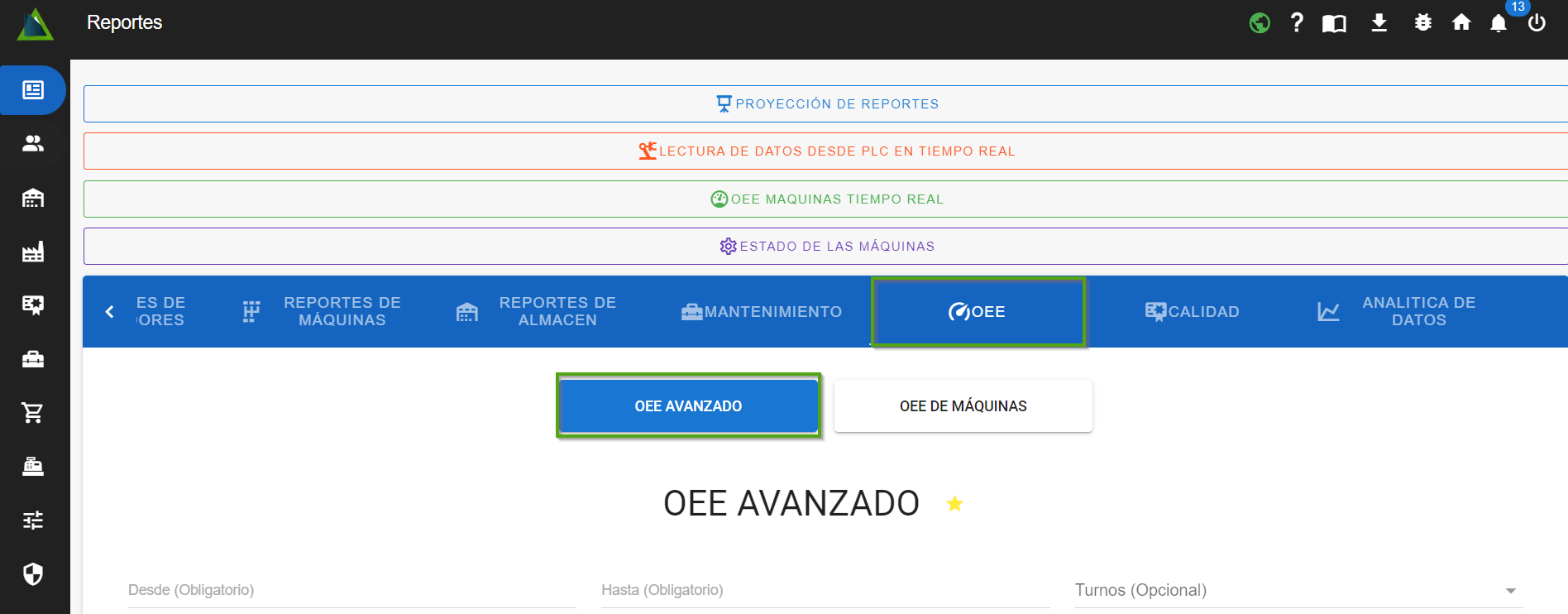The image size is (1568, 614).
Task: Click the globe language icon
Action: pos(1260,23)
